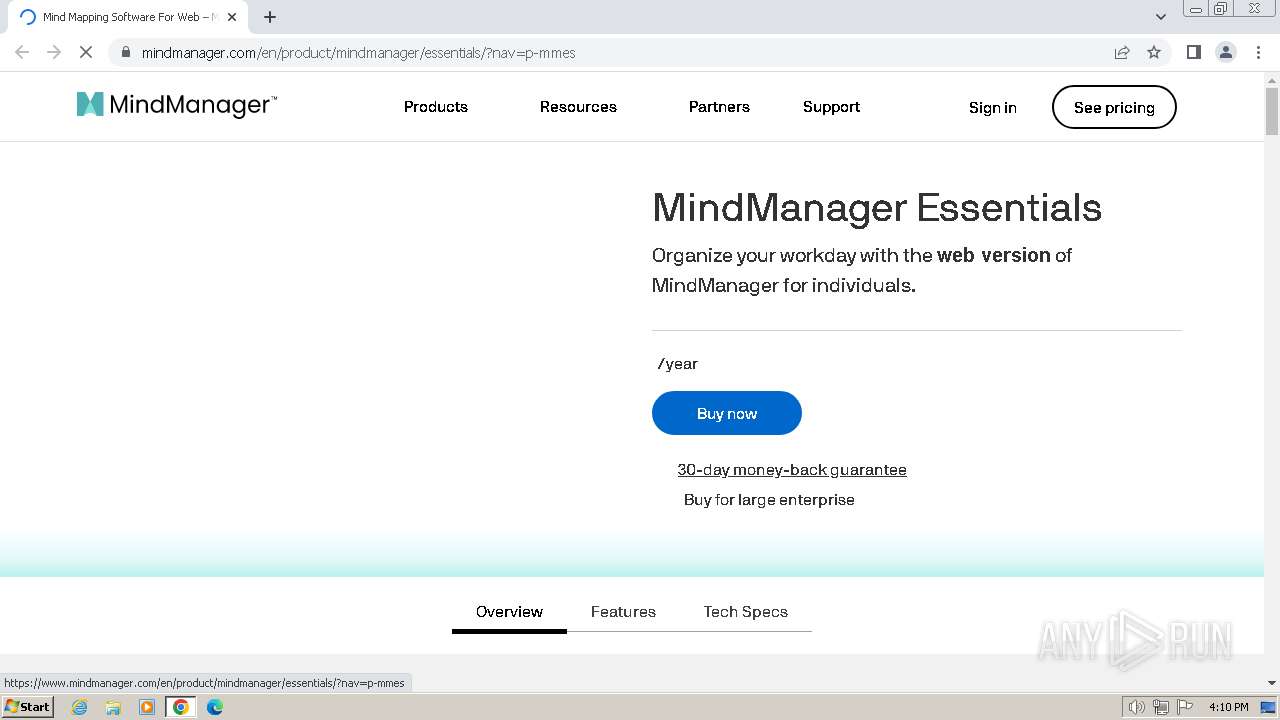Image resolution: width=1280 pixels, height=720 pixels.
Task: Click scrollbar down arrow
Action: 1272,683
